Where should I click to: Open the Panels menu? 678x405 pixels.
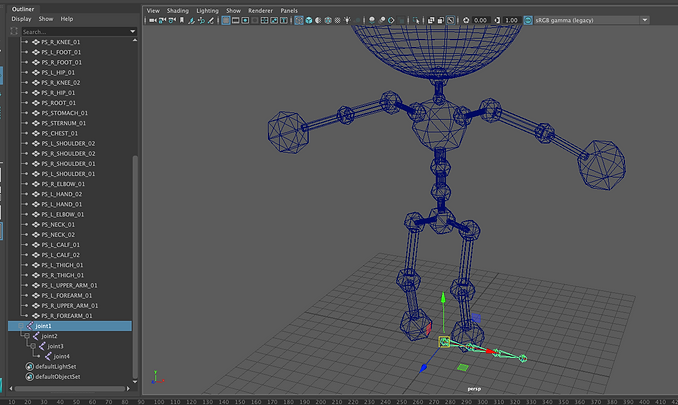coord(289,10)
